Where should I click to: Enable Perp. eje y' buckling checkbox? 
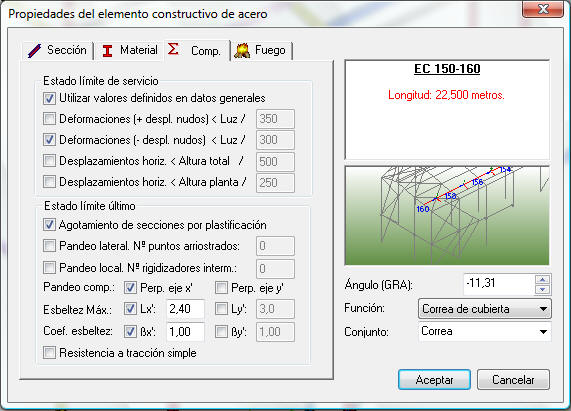[x=221, y=288]
